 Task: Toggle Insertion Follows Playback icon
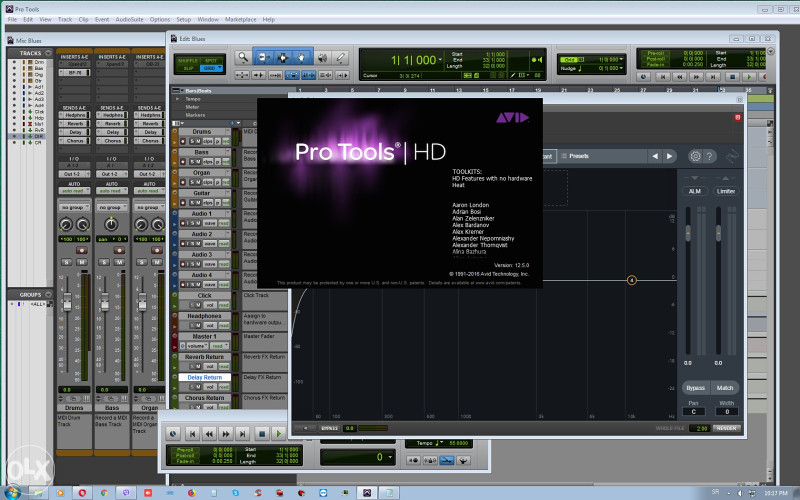coord(342,75)
